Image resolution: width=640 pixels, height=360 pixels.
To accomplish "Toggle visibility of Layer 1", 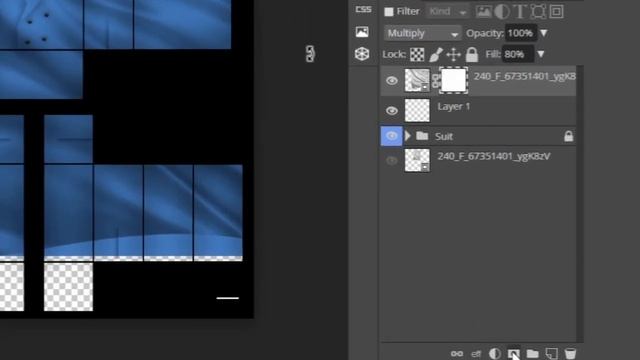I will click(x=392, y=111).
